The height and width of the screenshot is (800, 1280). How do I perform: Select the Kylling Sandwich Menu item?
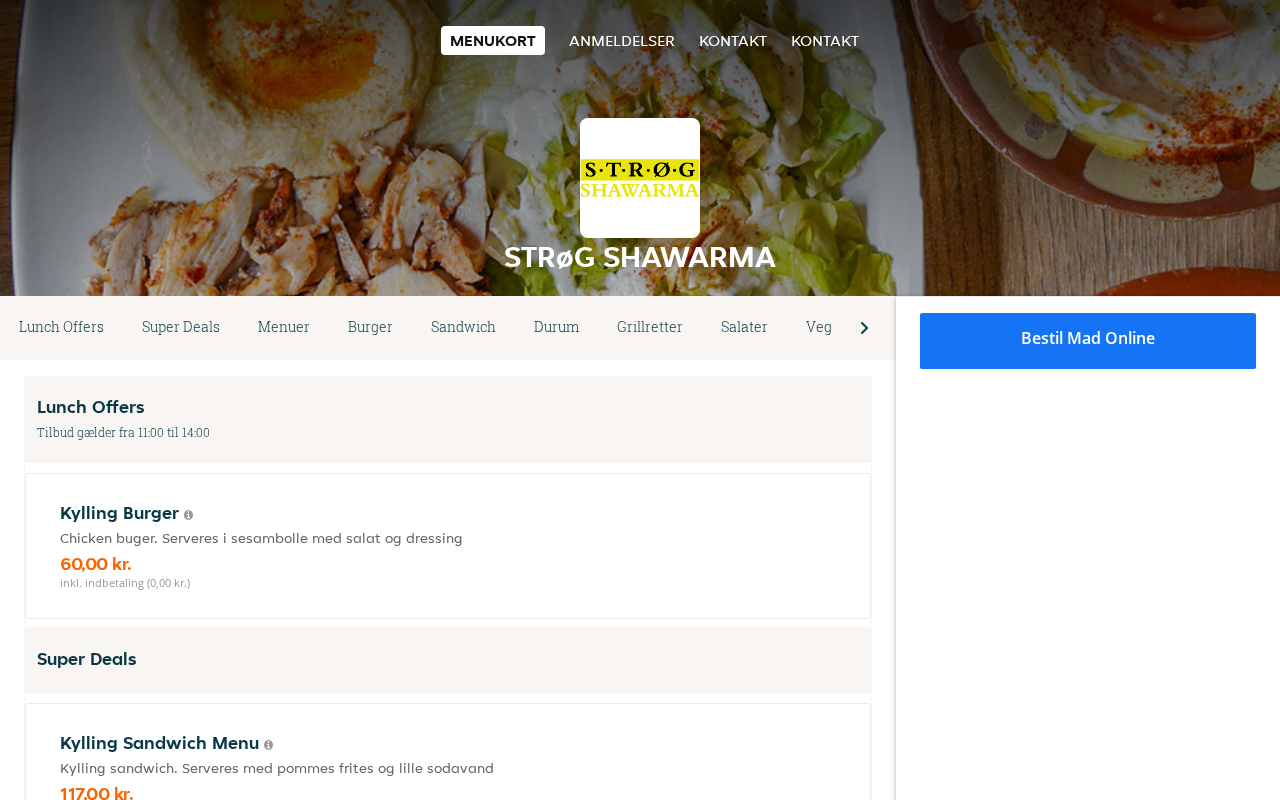click(x=448, y=752)
